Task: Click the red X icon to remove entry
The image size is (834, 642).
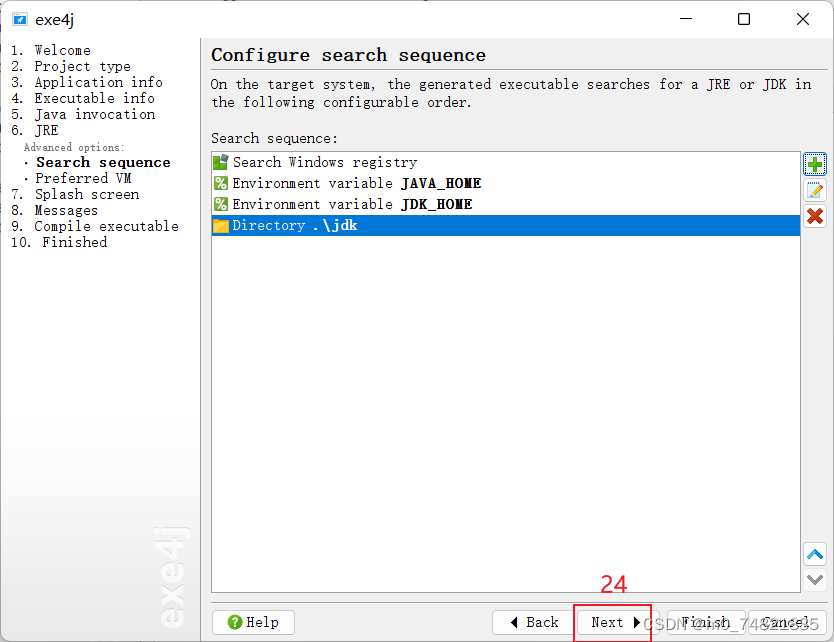Action: pos(815,217)
